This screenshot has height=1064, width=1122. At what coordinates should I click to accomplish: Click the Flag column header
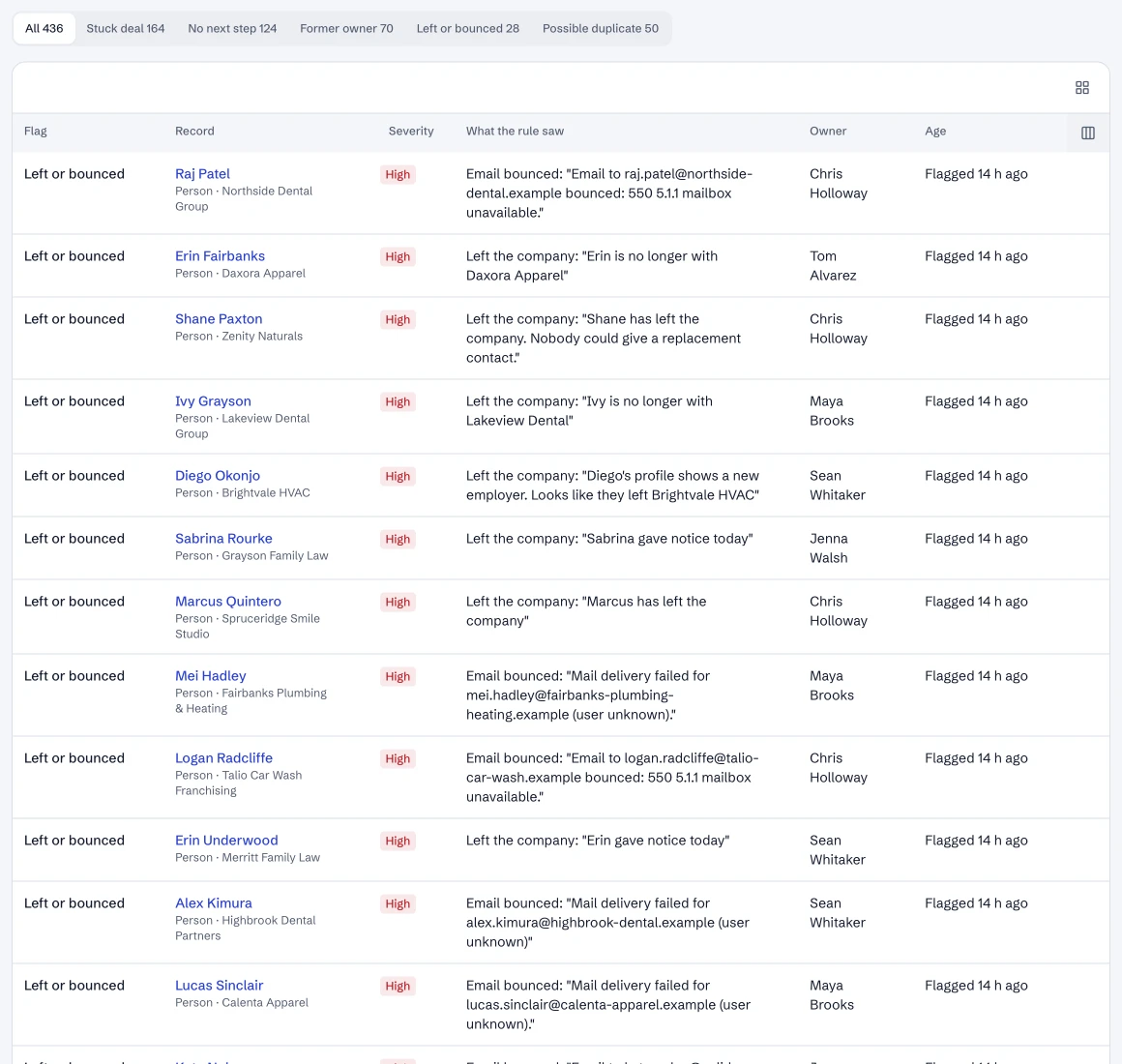(x=35, y=131)
